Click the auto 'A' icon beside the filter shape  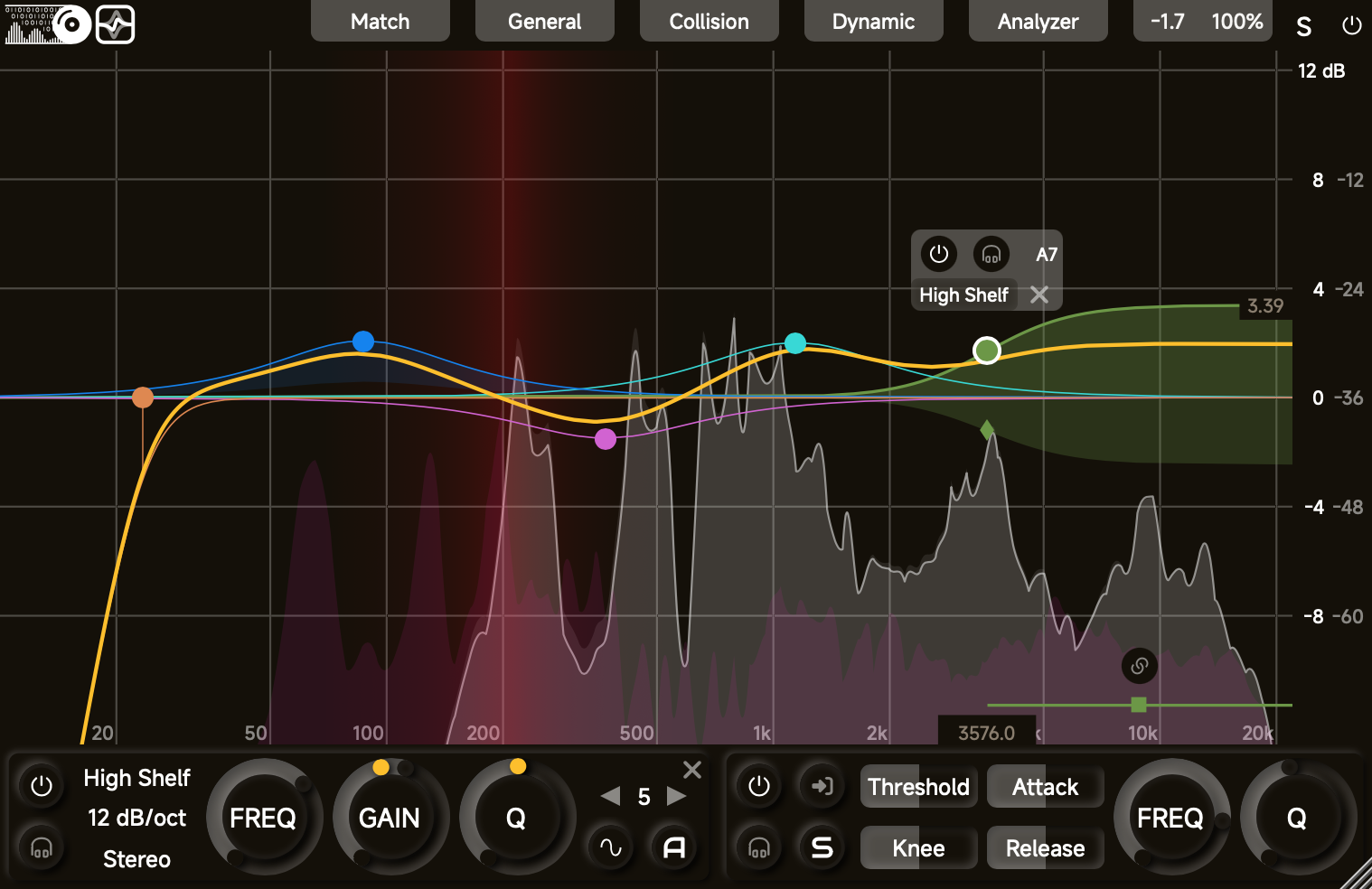(x=673, y=847)
